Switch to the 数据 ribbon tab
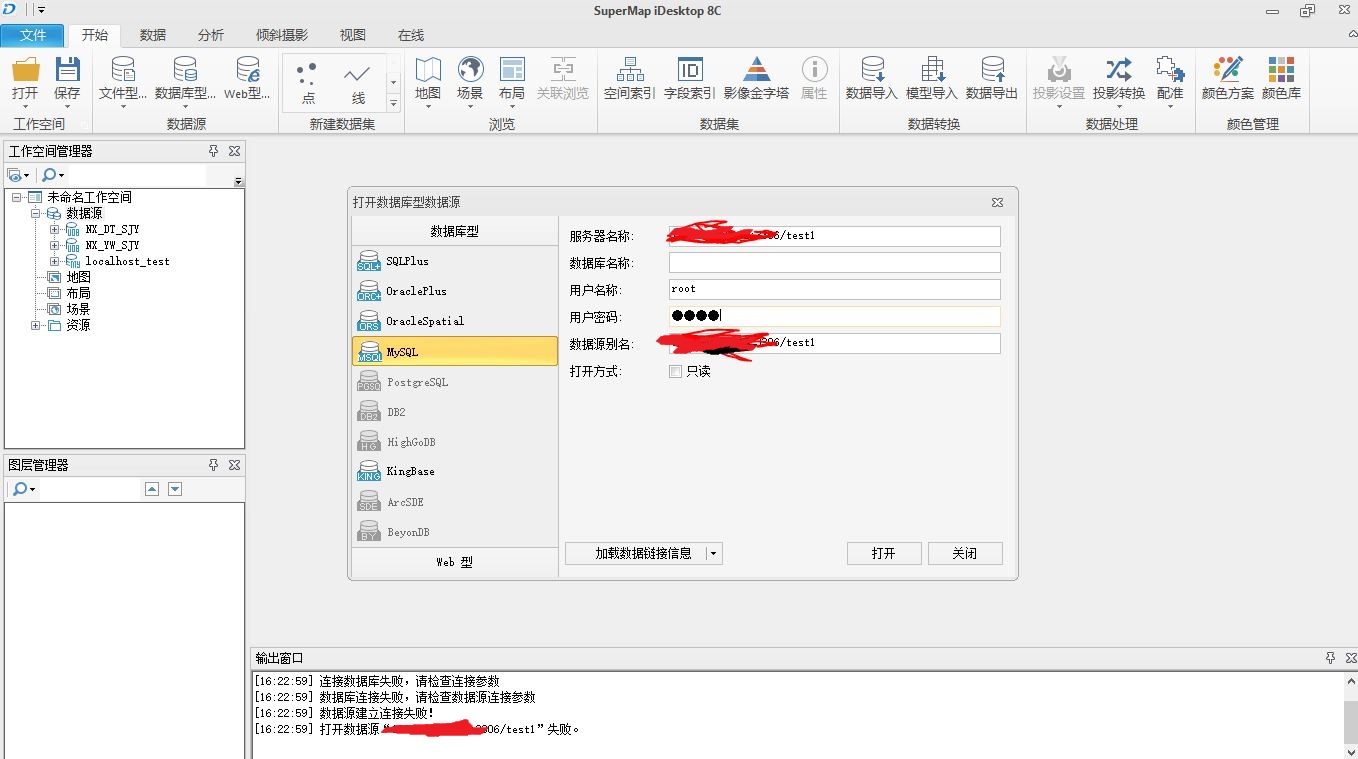The image size is (1358, 759). click(x=153, y=35)
